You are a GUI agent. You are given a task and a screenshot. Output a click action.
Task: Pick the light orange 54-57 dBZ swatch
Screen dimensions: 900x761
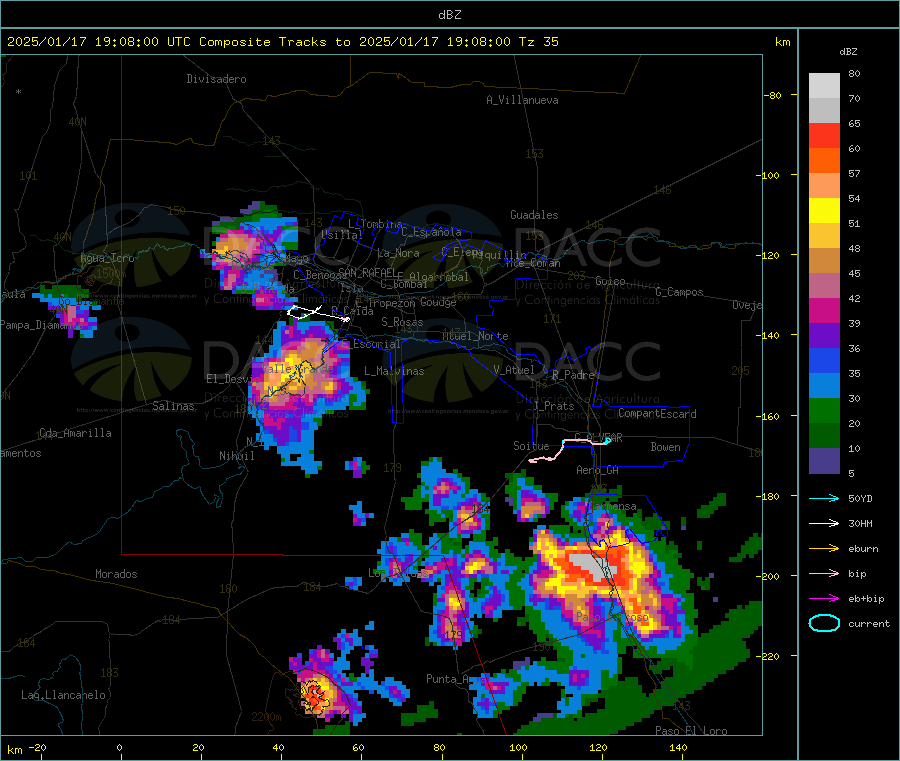824,185
